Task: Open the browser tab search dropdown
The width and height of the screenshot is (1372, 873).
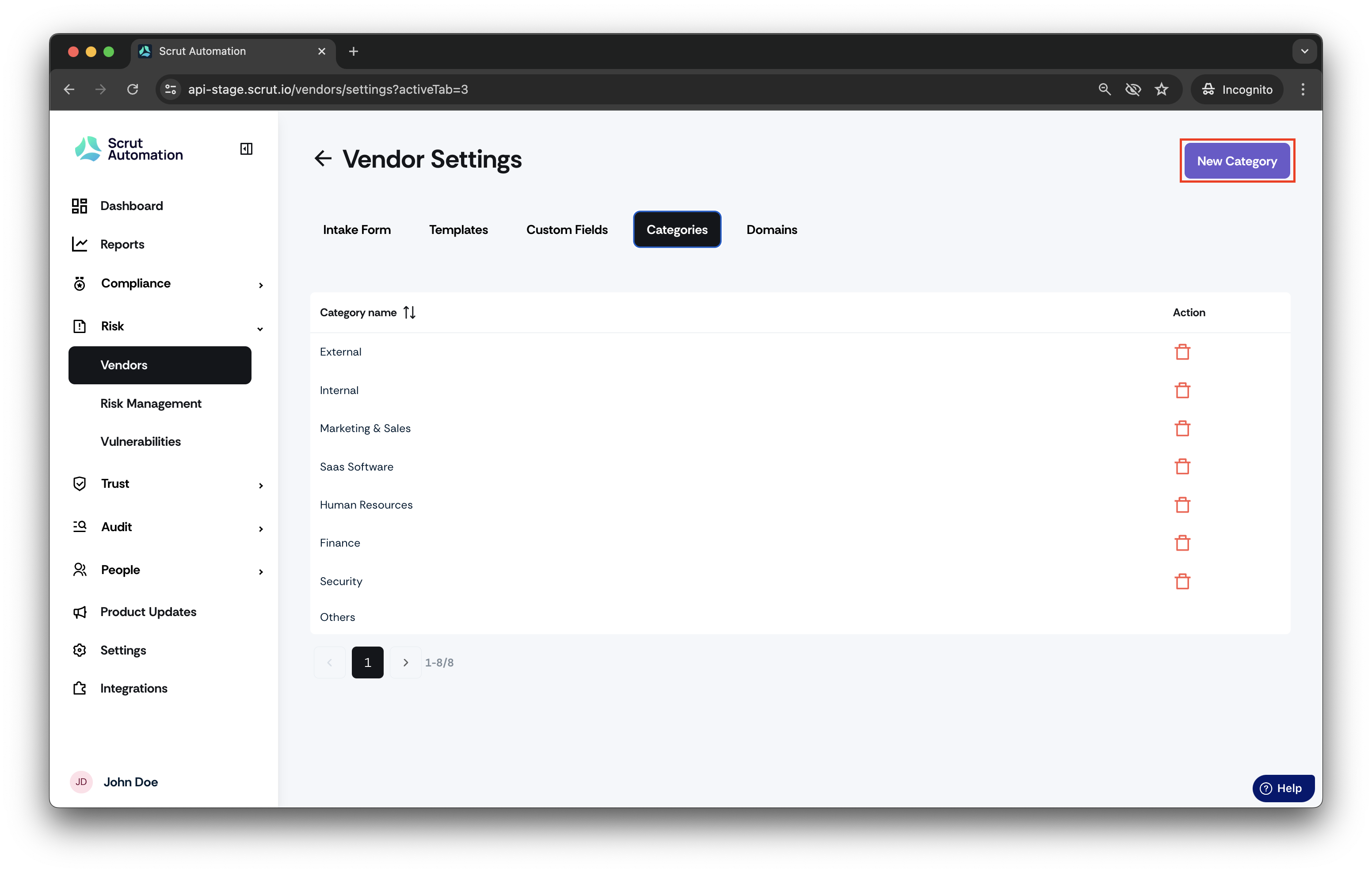Action: pyautogui.click(x=1305, y=51)
